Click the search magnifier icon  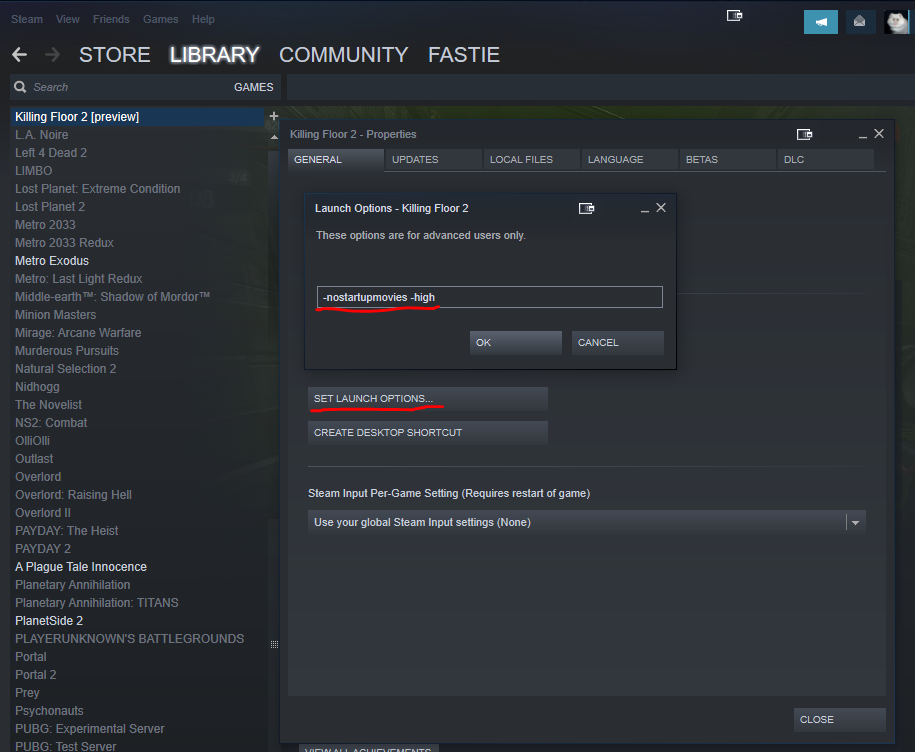coord(20,87)
